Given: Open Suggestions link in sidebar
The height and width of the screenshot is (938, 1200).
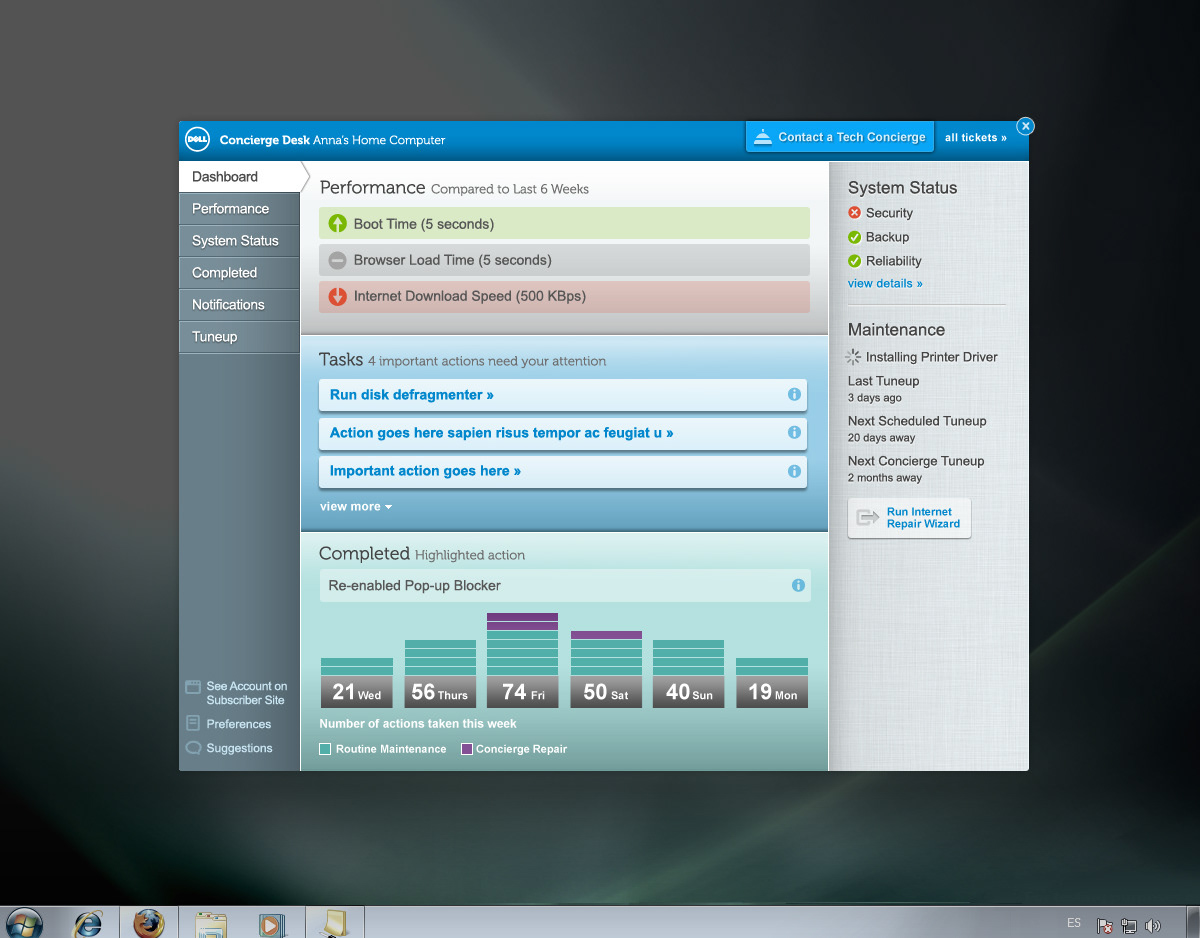Looking at the screenshot, I should (x=239, y=748).
